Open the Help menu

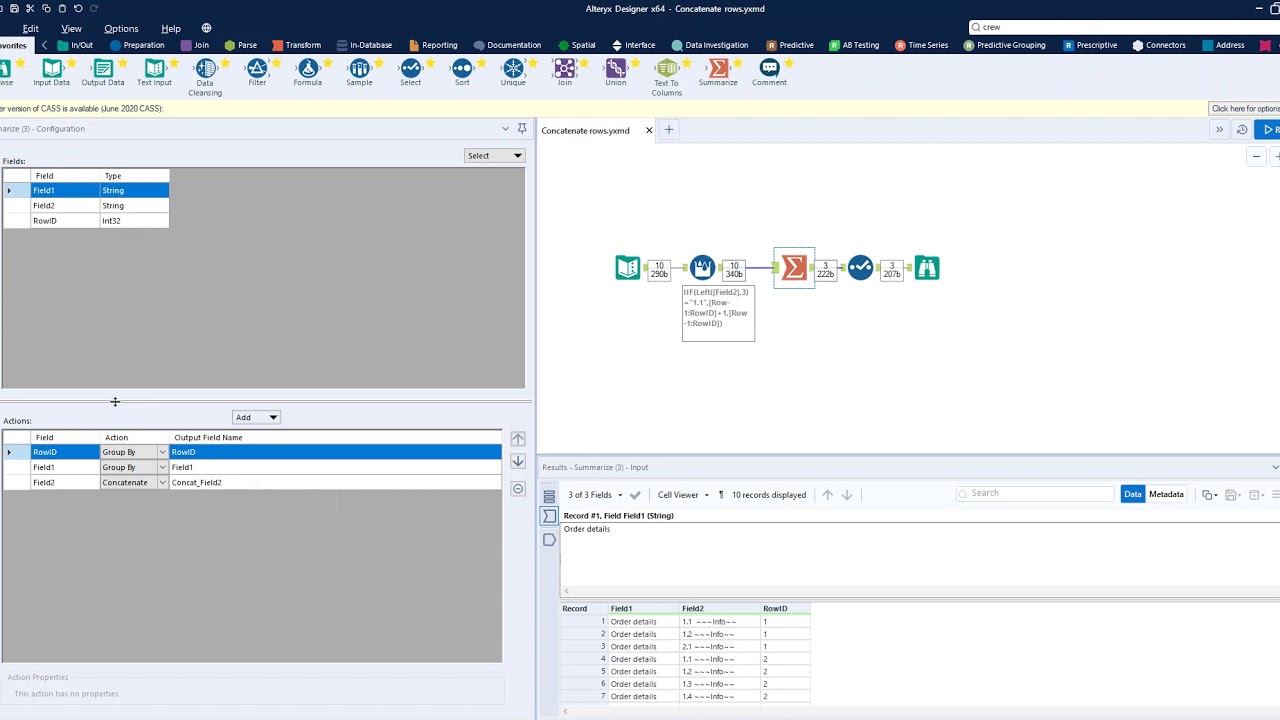pos(171,28)
